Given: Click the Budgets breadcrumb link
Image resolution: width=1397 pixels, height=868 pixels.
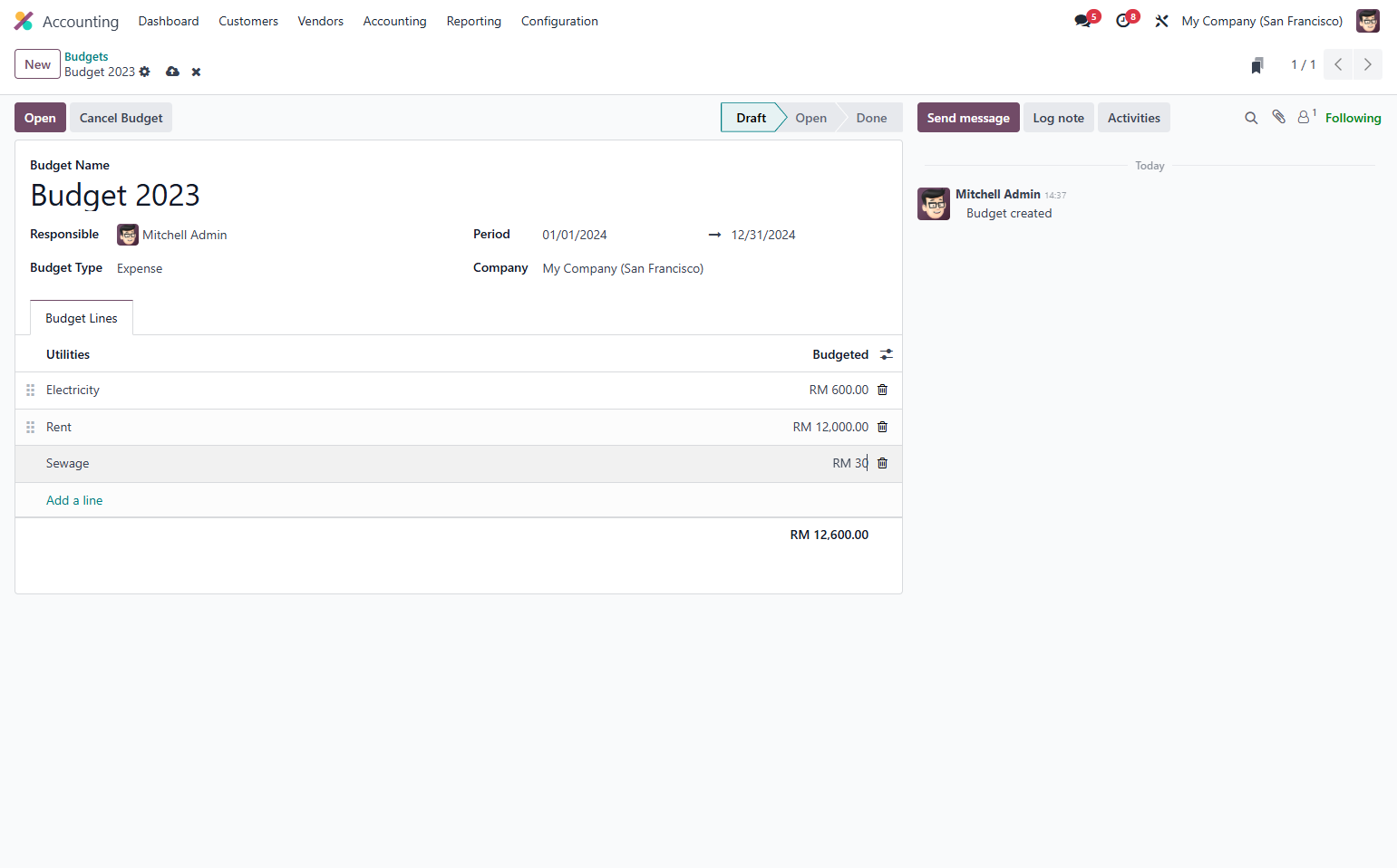Looking at the screenshot, I should coord(86,56).
